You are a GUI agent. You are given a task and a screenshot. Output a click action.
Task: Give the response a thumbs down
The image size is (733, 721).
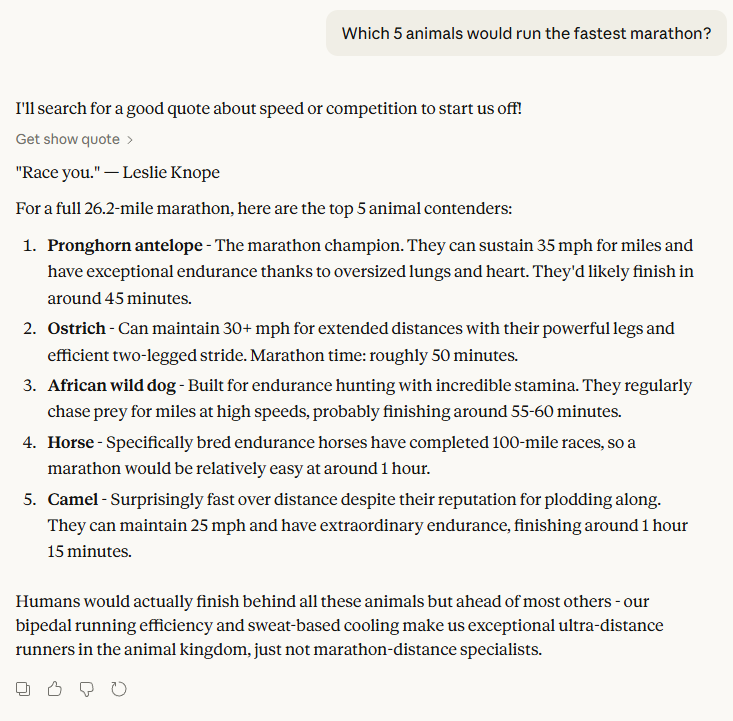pos(87,688)
